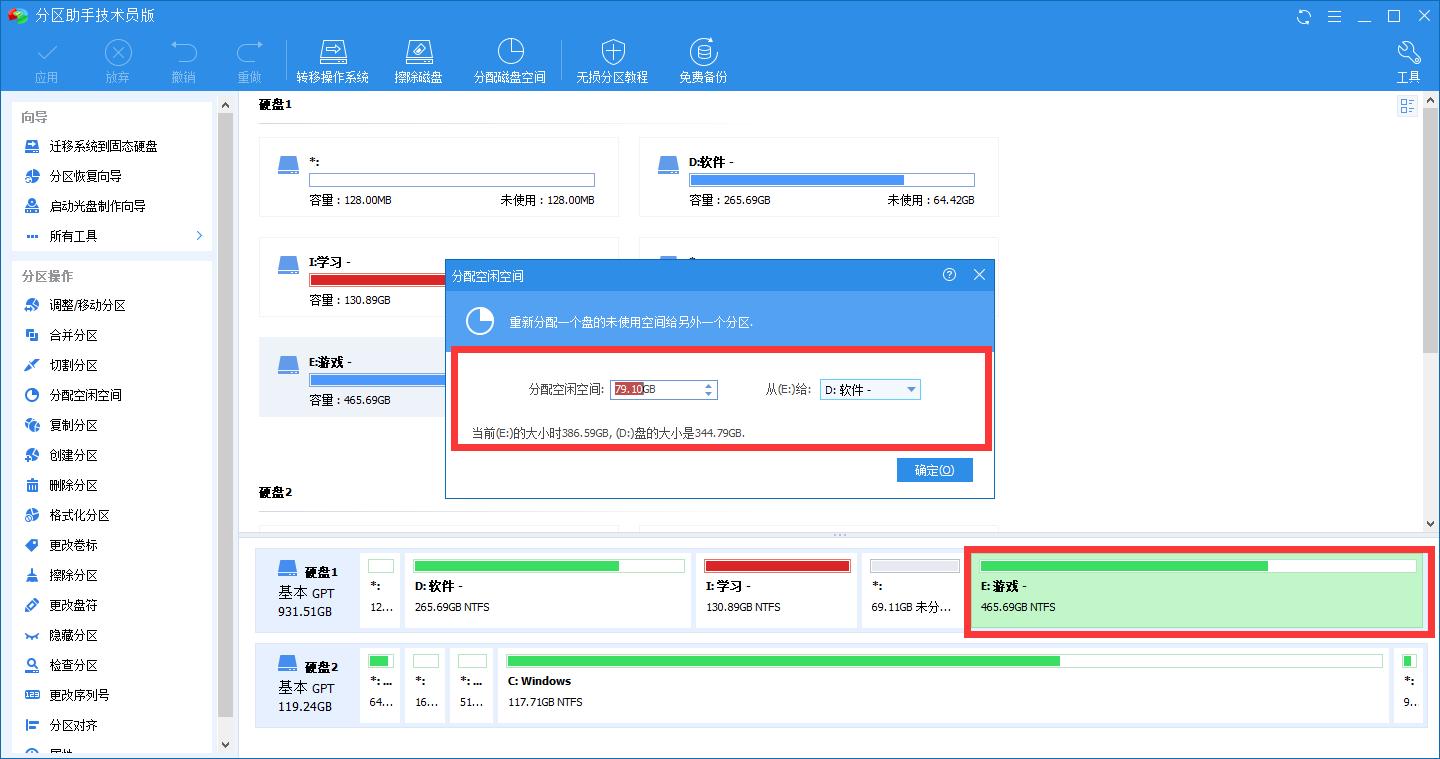
Task: Click the help icon on the dialog
Action: pos(948,274)
